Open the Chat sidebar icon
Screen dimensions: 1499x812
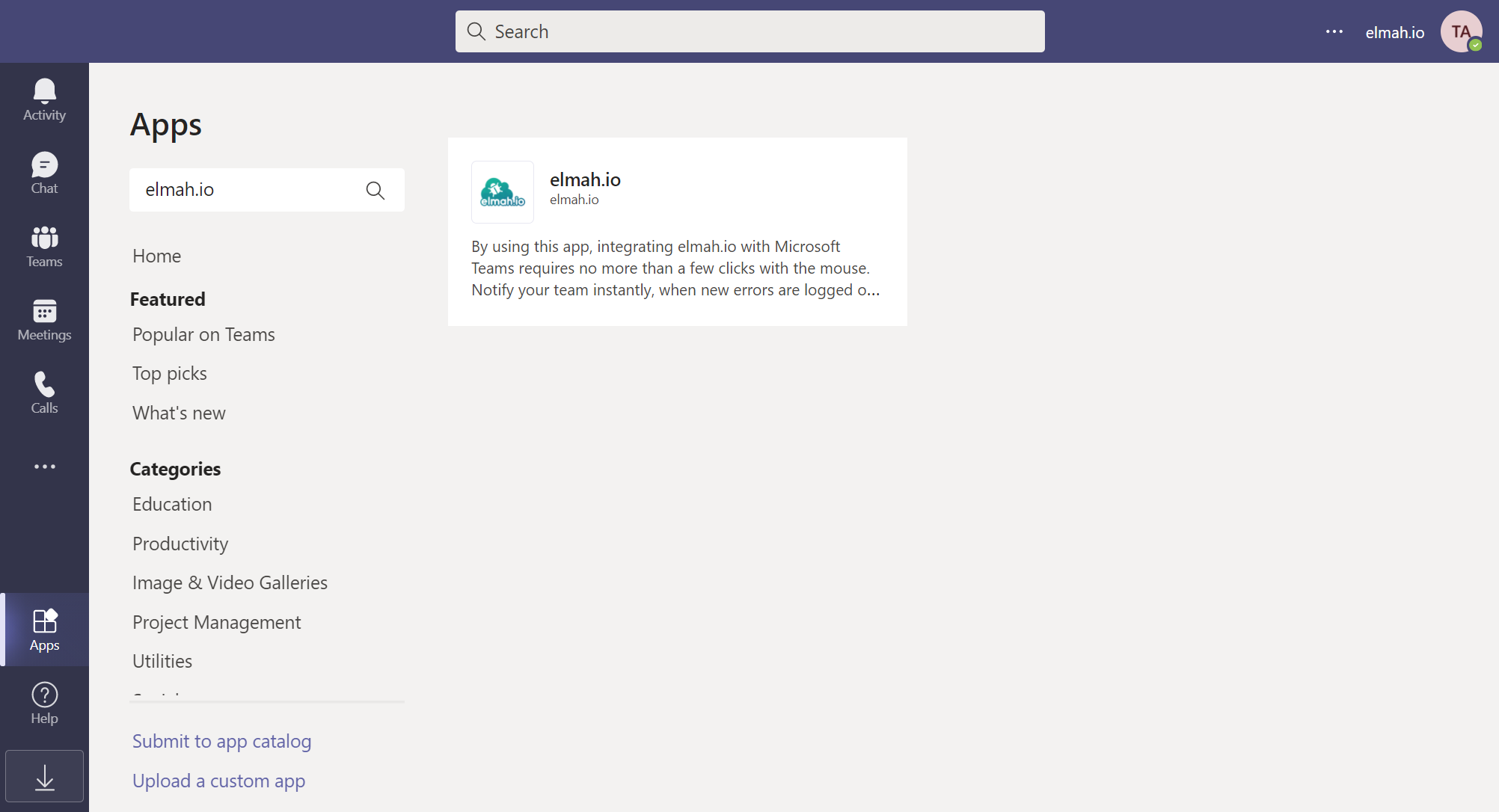(44, 173)
